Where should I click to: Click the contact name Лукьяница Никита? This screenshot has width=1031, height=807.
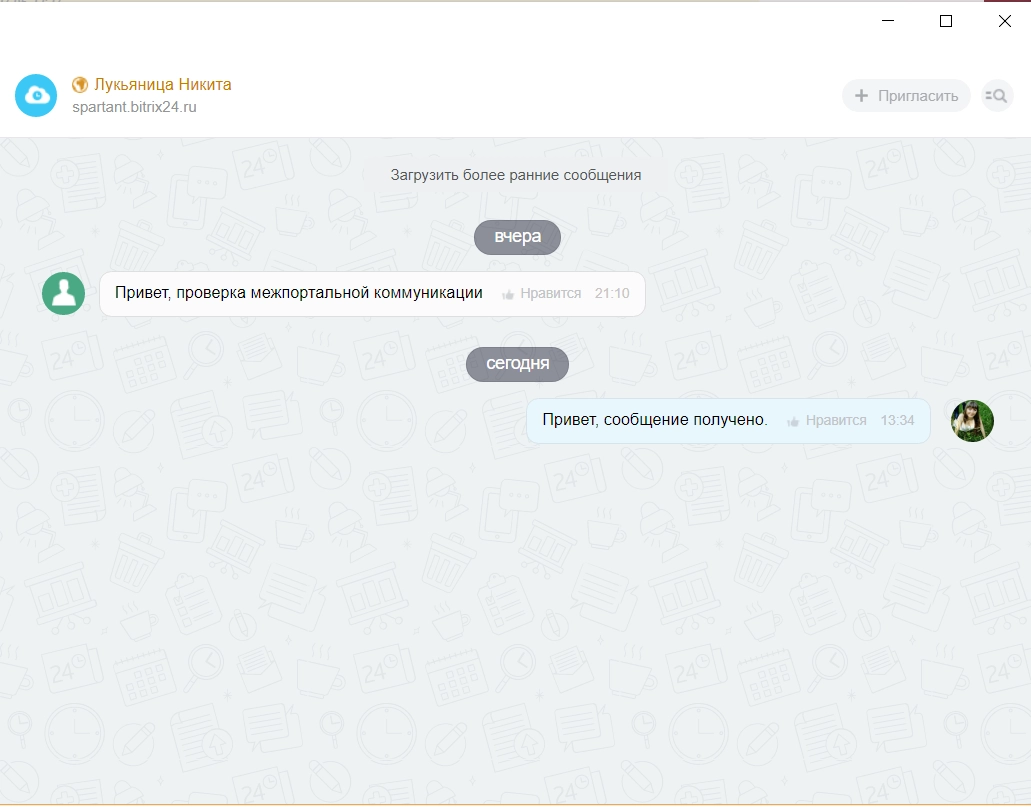(x=162, y=84)
